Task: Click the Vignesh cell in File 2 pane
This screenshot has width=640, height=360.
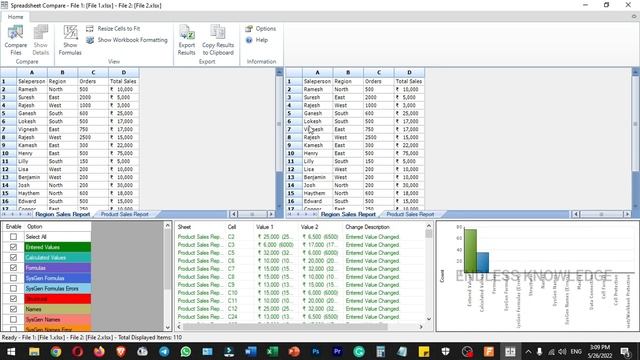Action: 317,129
